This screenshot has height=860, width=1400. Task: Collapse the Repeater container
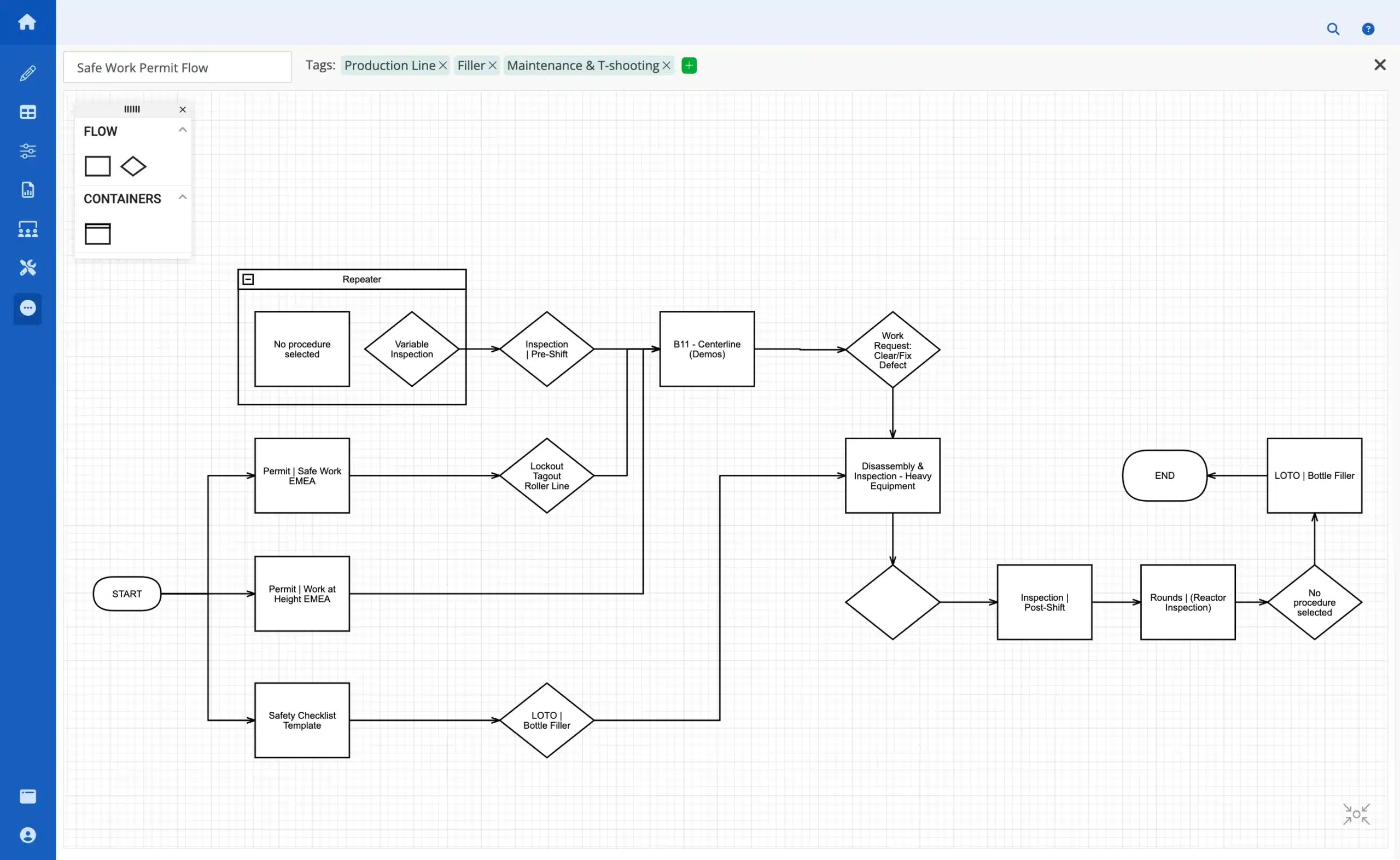[x=248, y=279]
